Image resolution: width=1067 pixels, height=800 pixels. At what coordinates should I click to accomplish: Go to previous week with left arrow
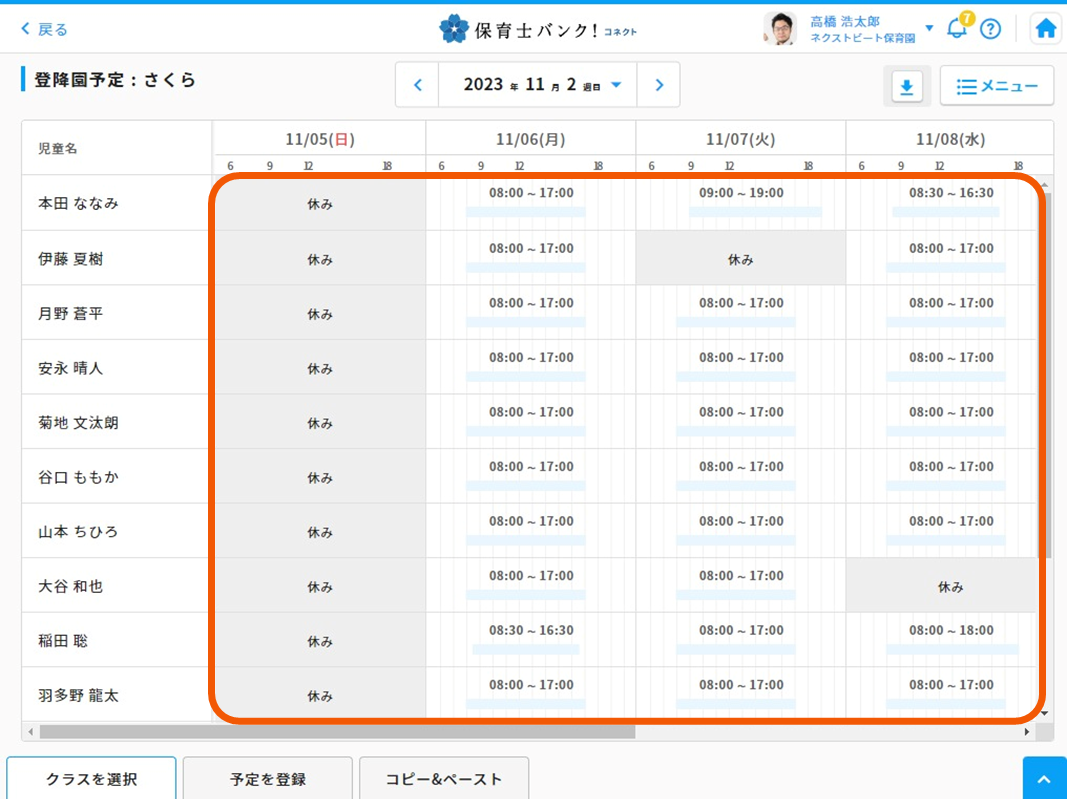tap(418, 85)
